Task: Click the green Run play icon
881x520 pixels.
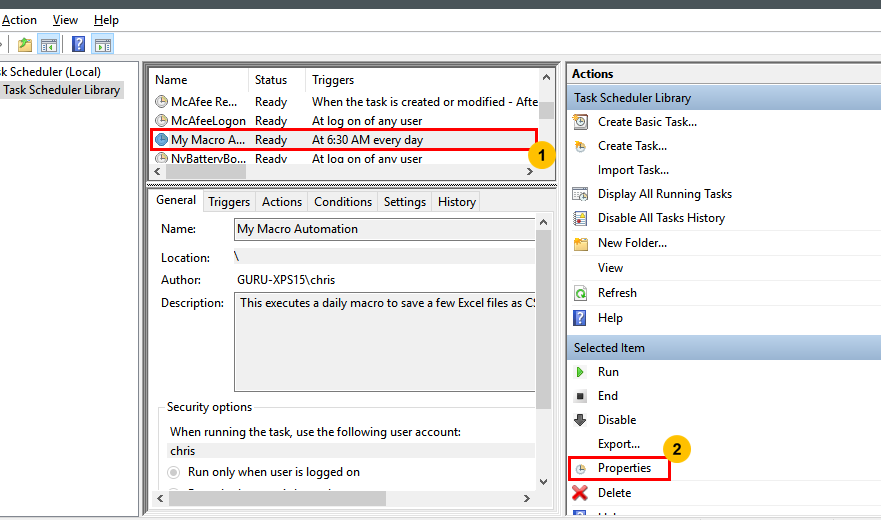Action: (580, 372)
